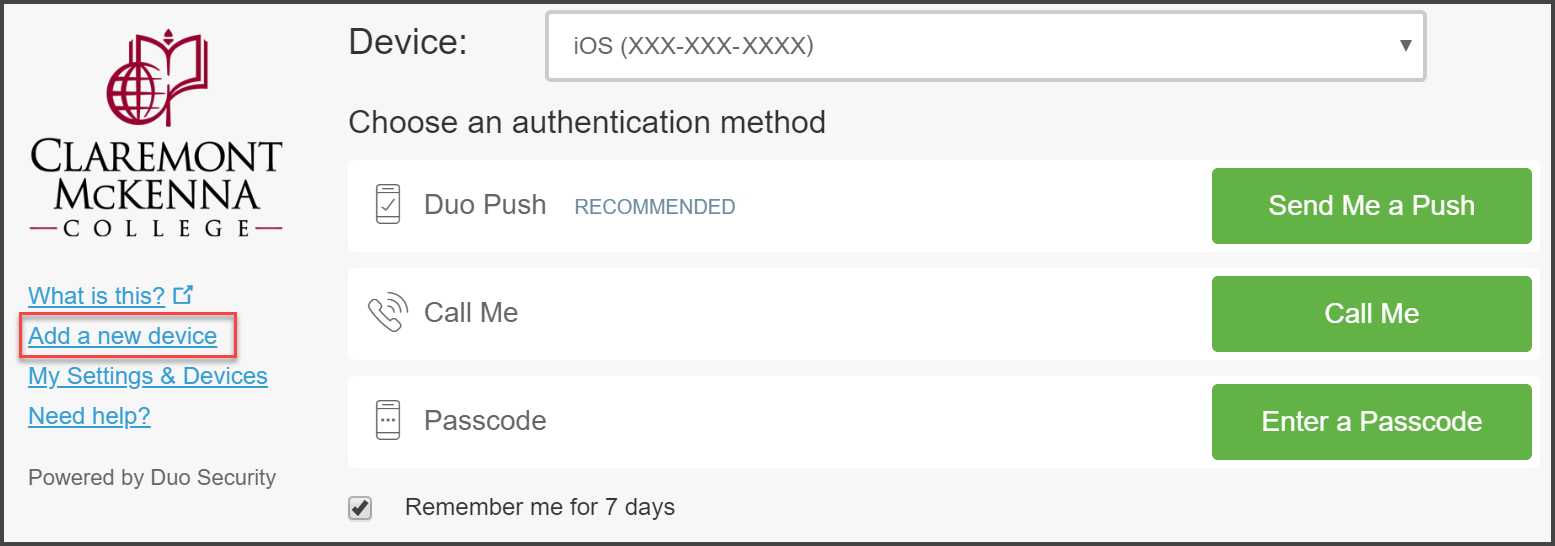Image resolution: width=1555 pixels, height=546 pixels.
Task: Click the Duo Push phone checkmark icon
Action: (x=387, y=204)
